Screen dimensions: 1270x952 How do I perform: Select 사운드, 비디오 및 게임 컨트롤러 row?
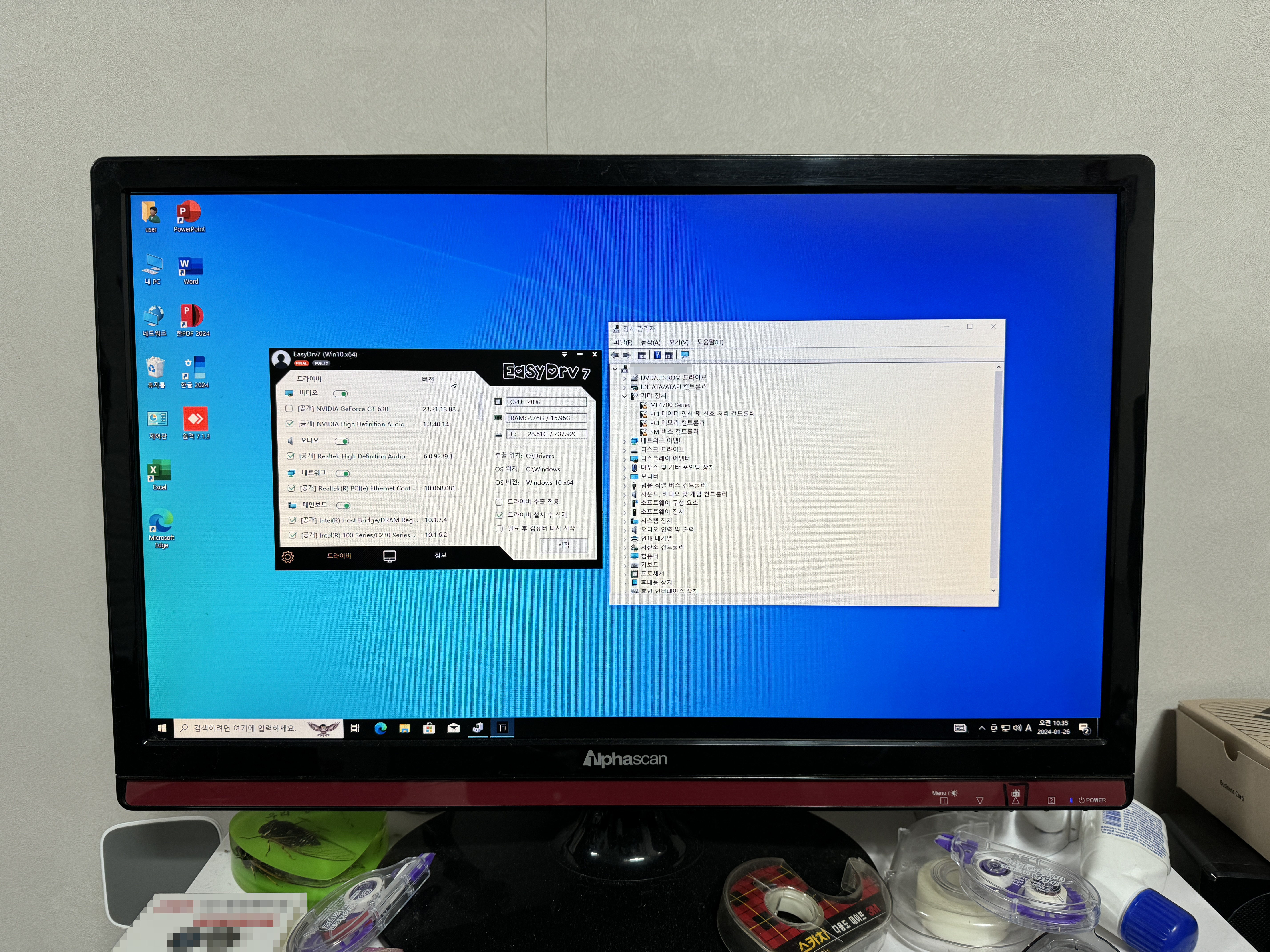pyautogui.click(x=683, y=494)
